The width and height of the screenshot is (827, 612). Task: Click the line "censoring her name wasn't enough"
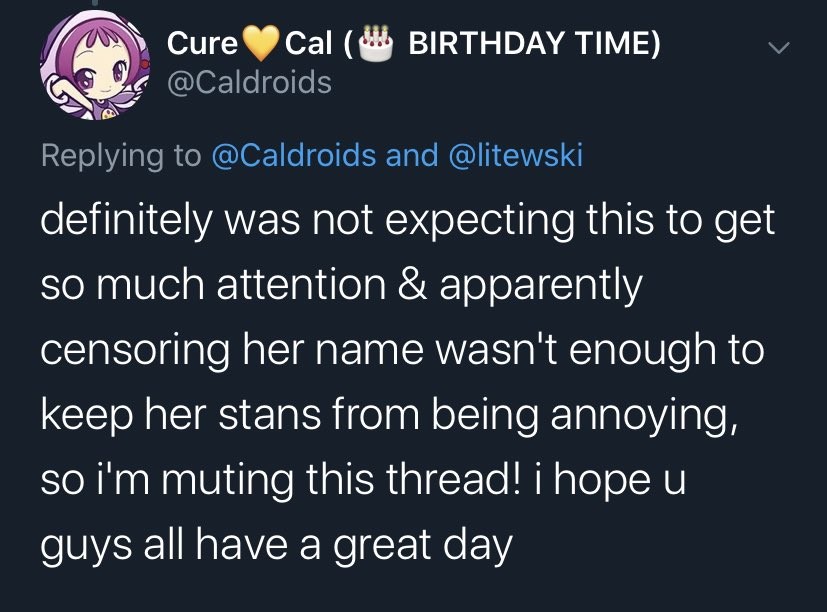(x=402, y=350)
